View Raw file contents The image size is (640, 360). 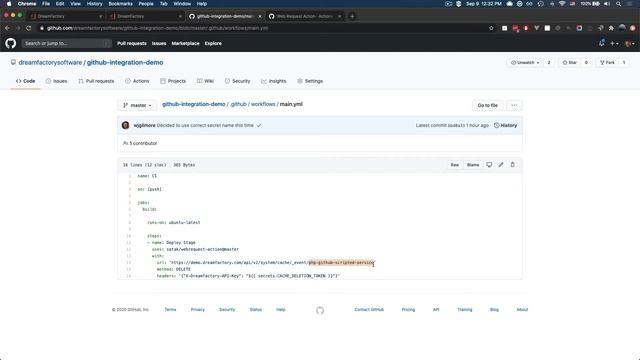pos(455,165)
